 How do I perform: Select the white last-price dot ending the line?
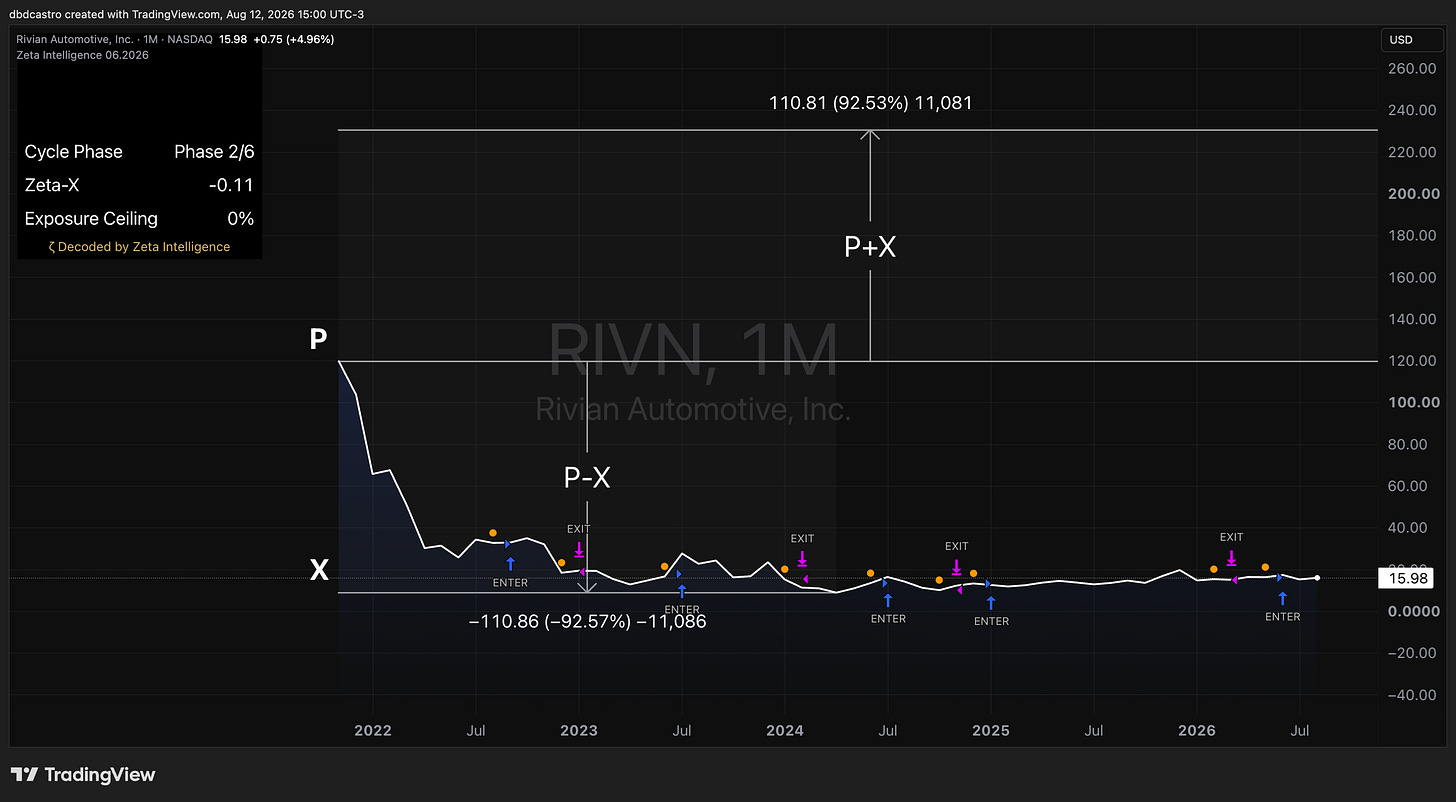coord(1317,578)
